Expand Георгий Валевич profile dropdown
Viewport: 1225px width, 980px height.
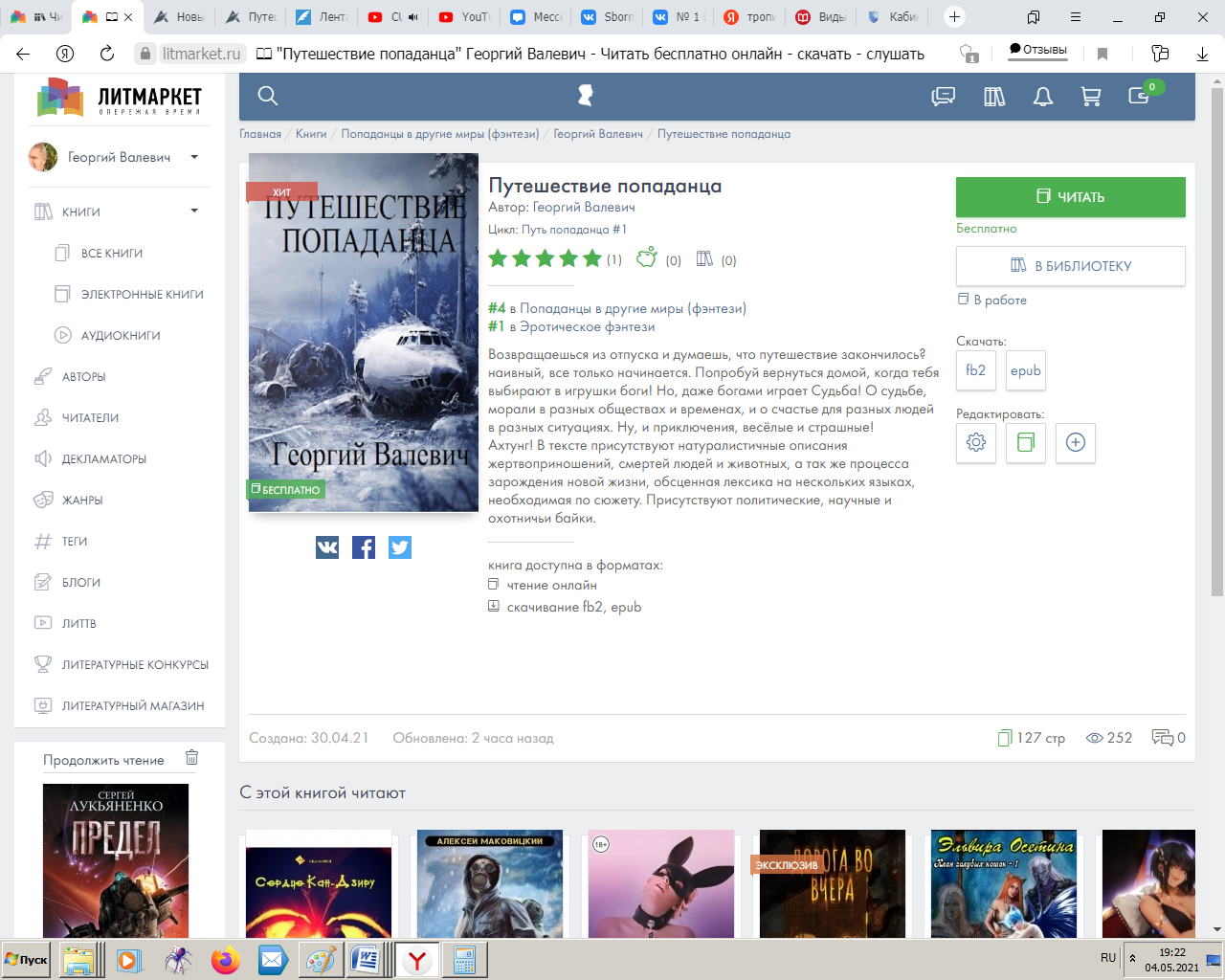(x=194, y=157)
